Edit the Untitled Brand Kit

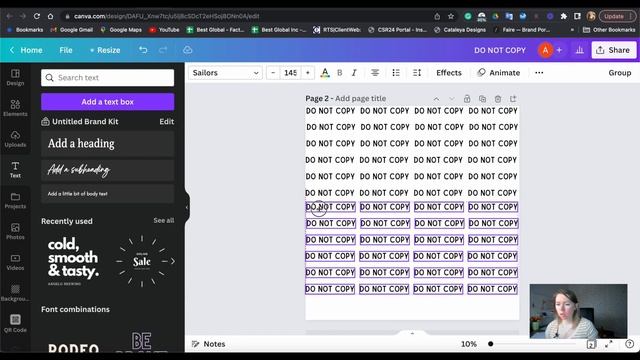click(167, 122)
